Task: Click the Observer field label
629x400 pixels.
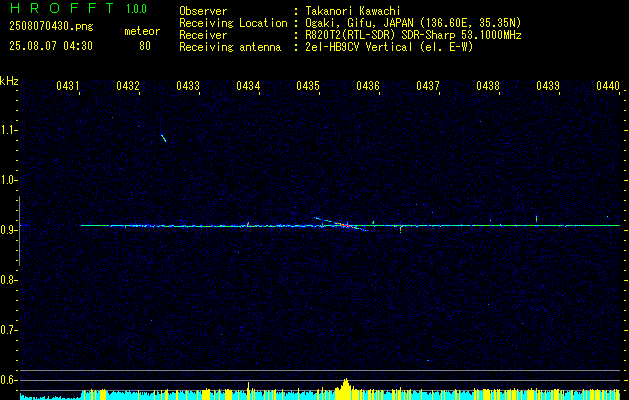Action: [x=203, y=11]
